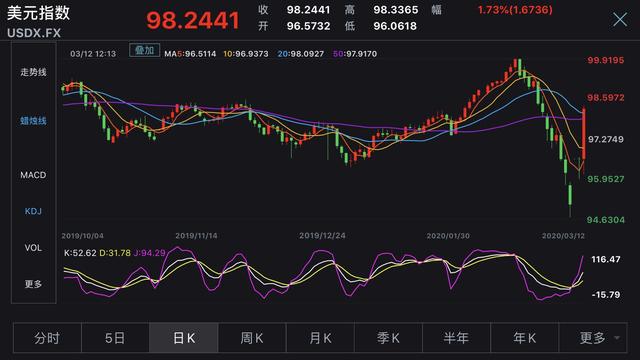The image size is (640, 360).
Task: Click the 2019/11/14 date label
Action: click(x=196, y=236)
